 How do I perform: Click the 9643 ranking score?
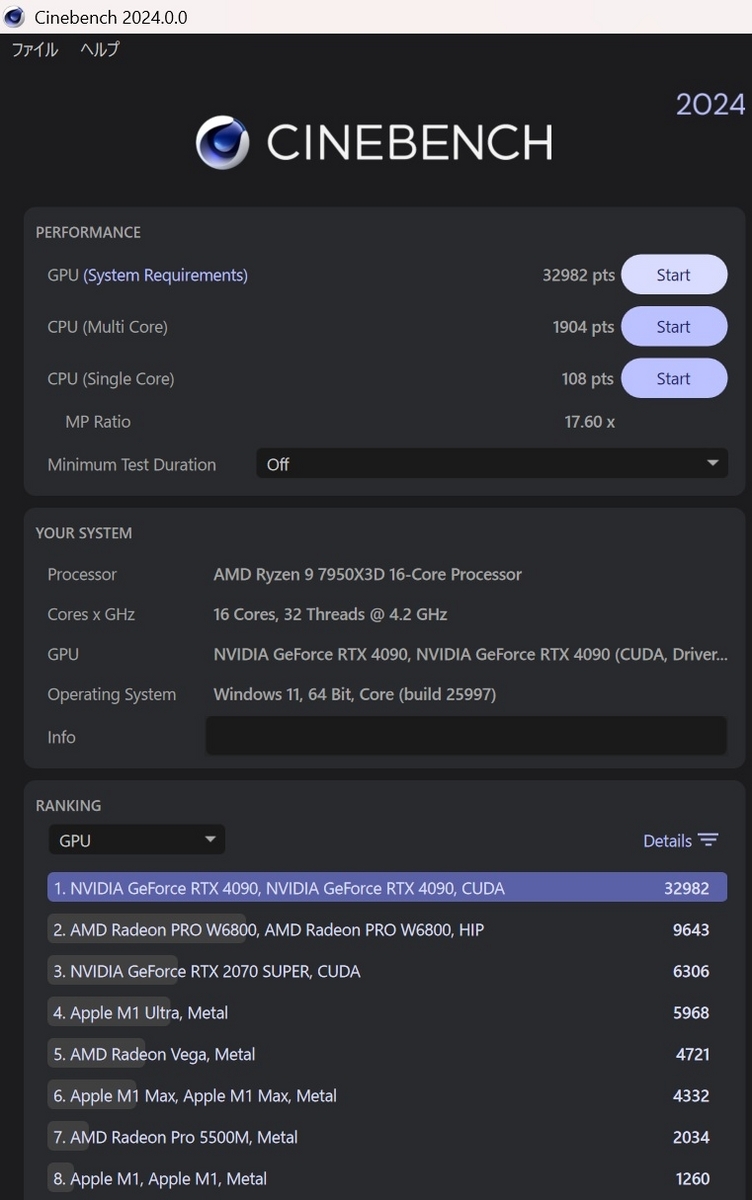click(691, 930)
